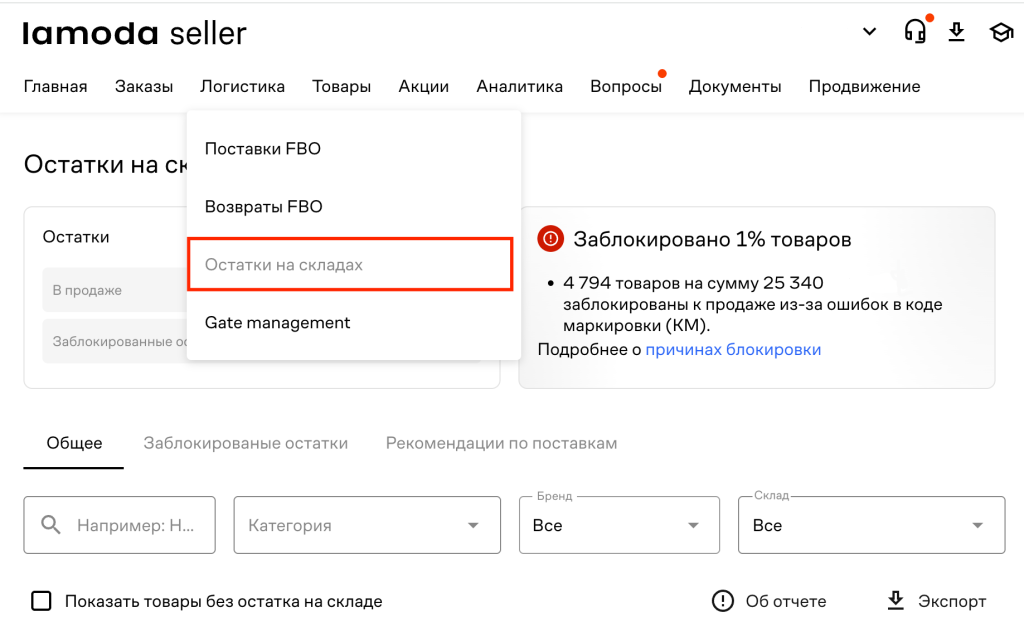Switch to Заблокированые остатки tab
Screen dimensions: 1024x632
click(x=246, y=443)
